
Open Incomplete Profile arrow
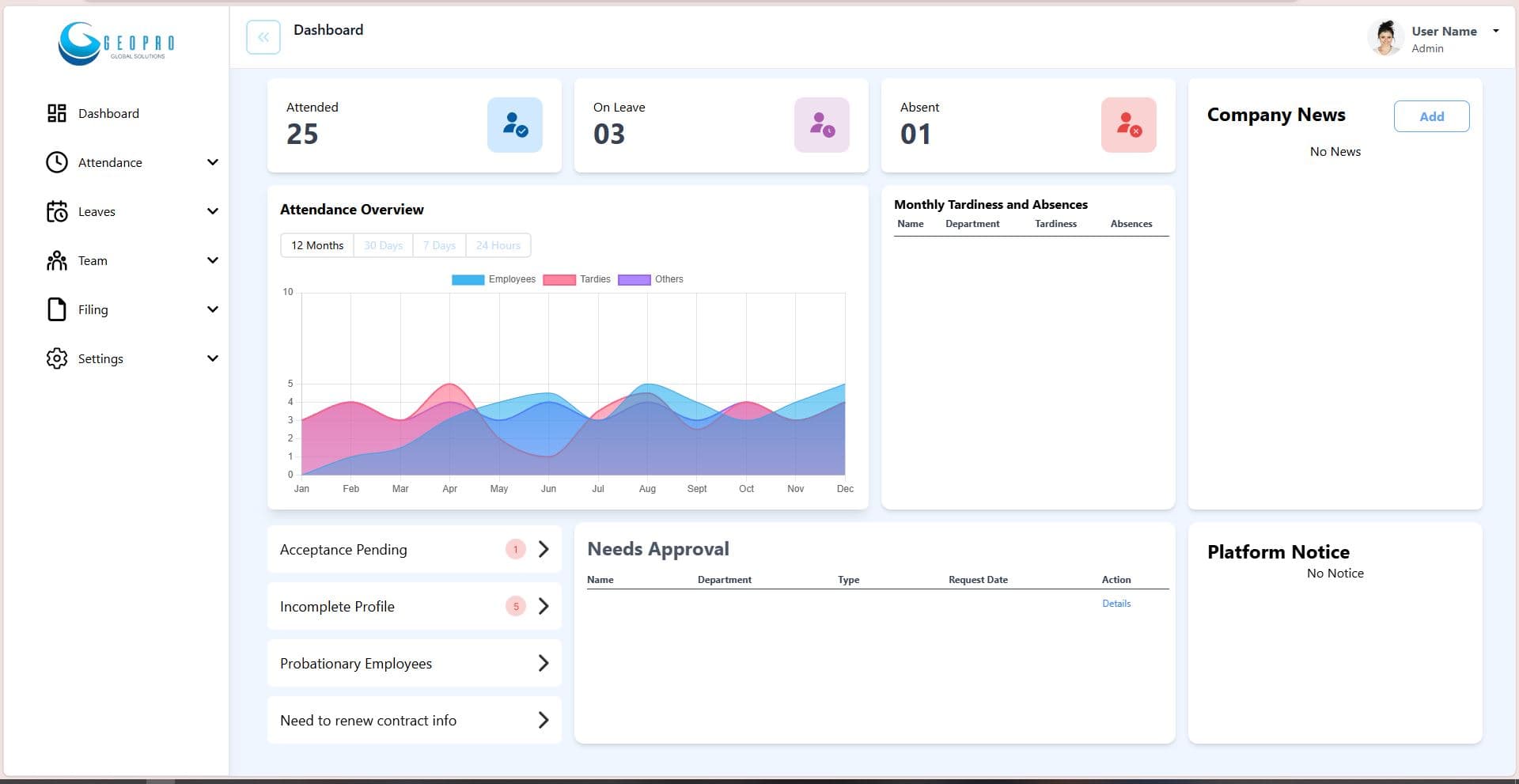coord(544,606)
